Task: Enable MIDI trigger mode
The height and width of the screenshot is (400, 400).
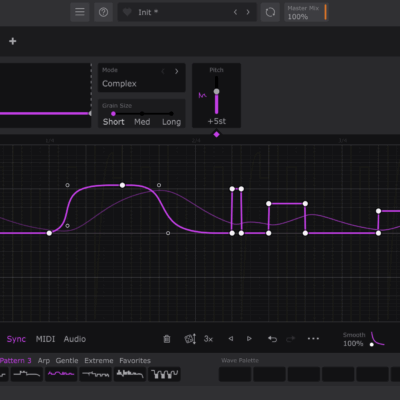Action: tap(45, 339)
